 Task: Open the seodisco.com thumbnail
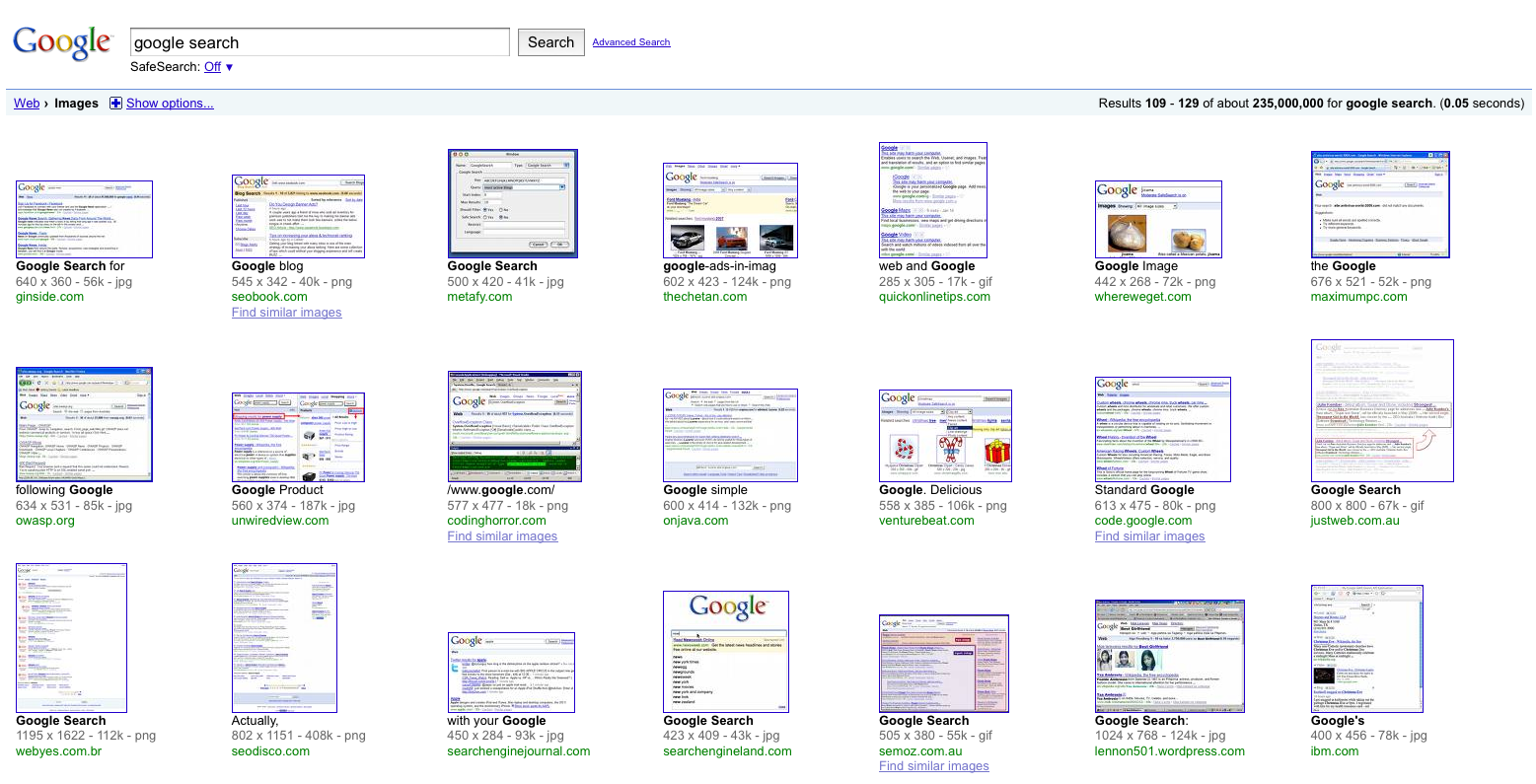(284, 638)
